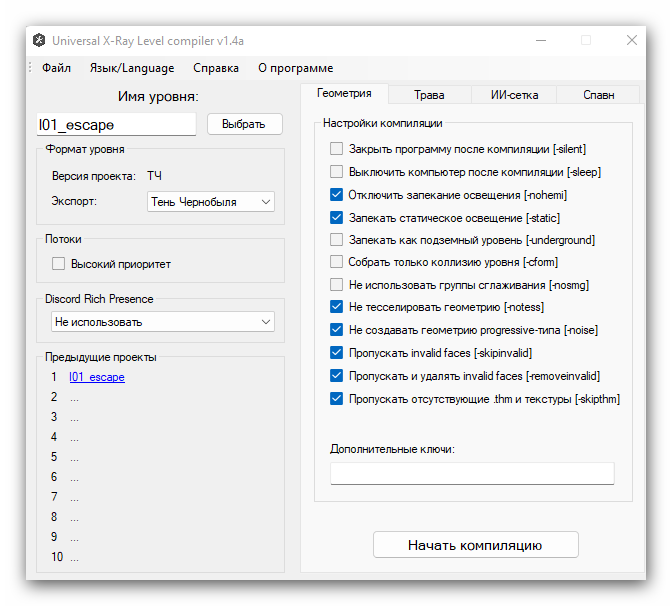672x606 pixels.
Task: Enable the -cform collision only checkbox
Action: [x=337, y=262]
